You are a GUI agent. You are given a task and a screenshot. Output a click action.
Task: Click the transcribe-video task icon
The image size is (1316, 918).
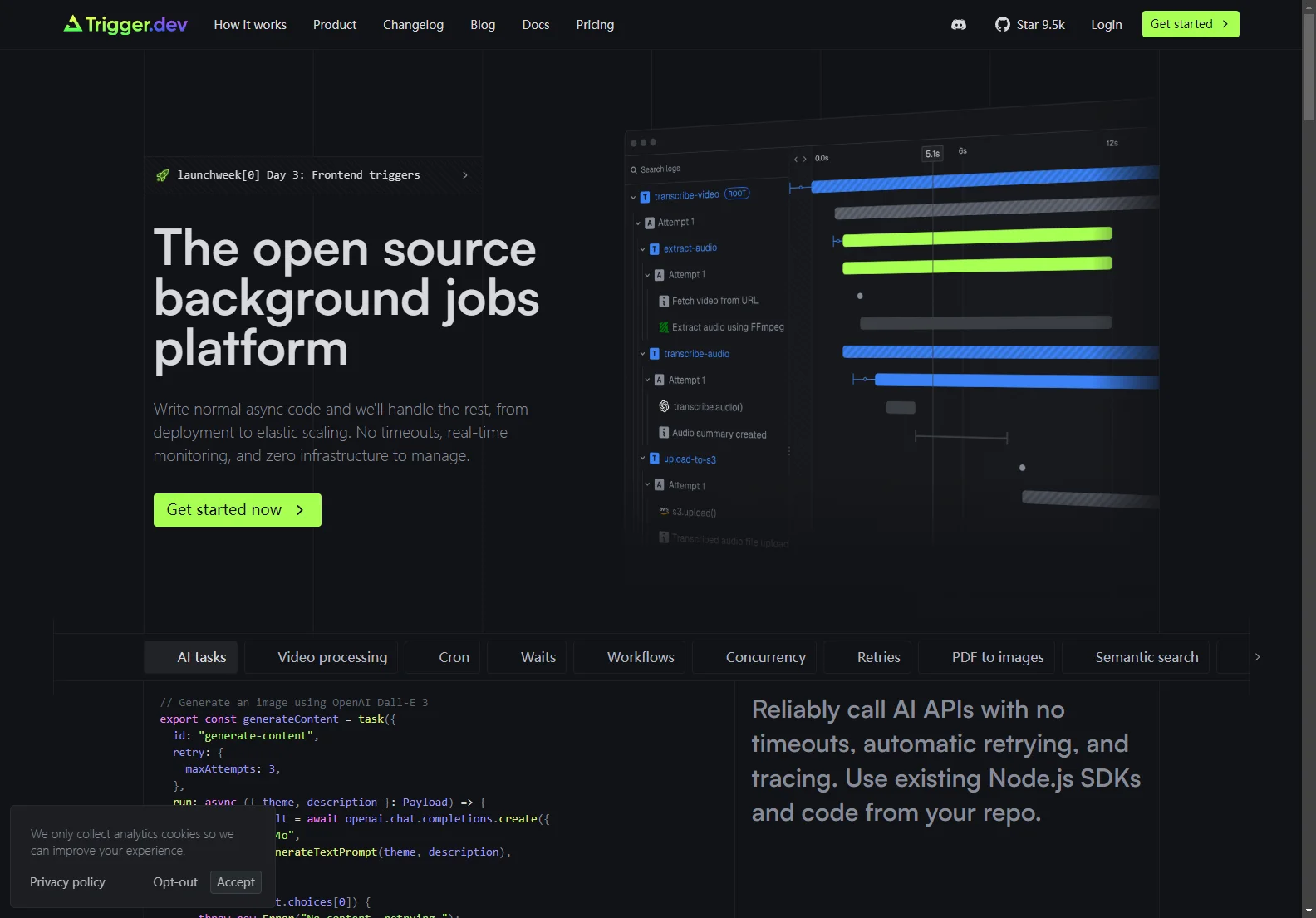click(645, 197)
